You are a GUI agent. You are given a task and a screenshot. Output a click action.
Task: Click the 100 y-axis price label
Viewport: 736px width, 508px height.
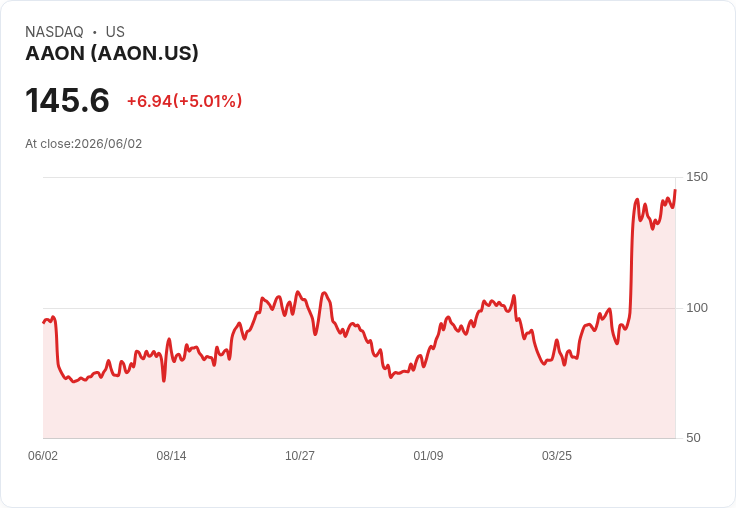click(697, 308)
